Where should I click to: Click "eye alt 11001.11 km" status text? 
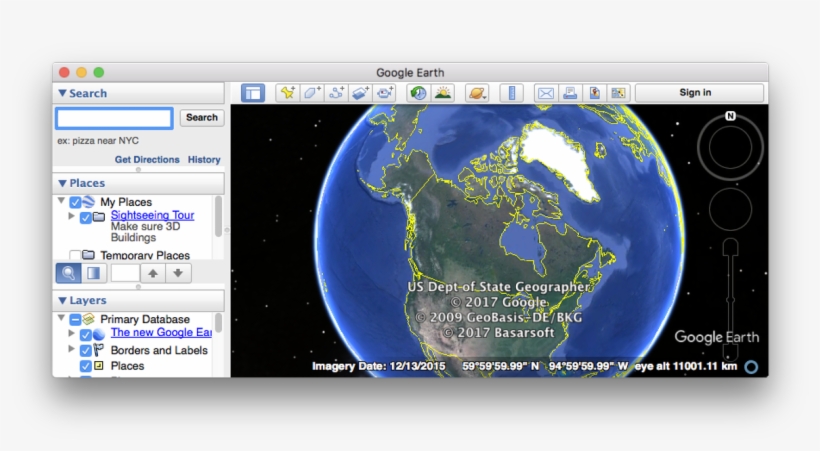coord(686,366)
